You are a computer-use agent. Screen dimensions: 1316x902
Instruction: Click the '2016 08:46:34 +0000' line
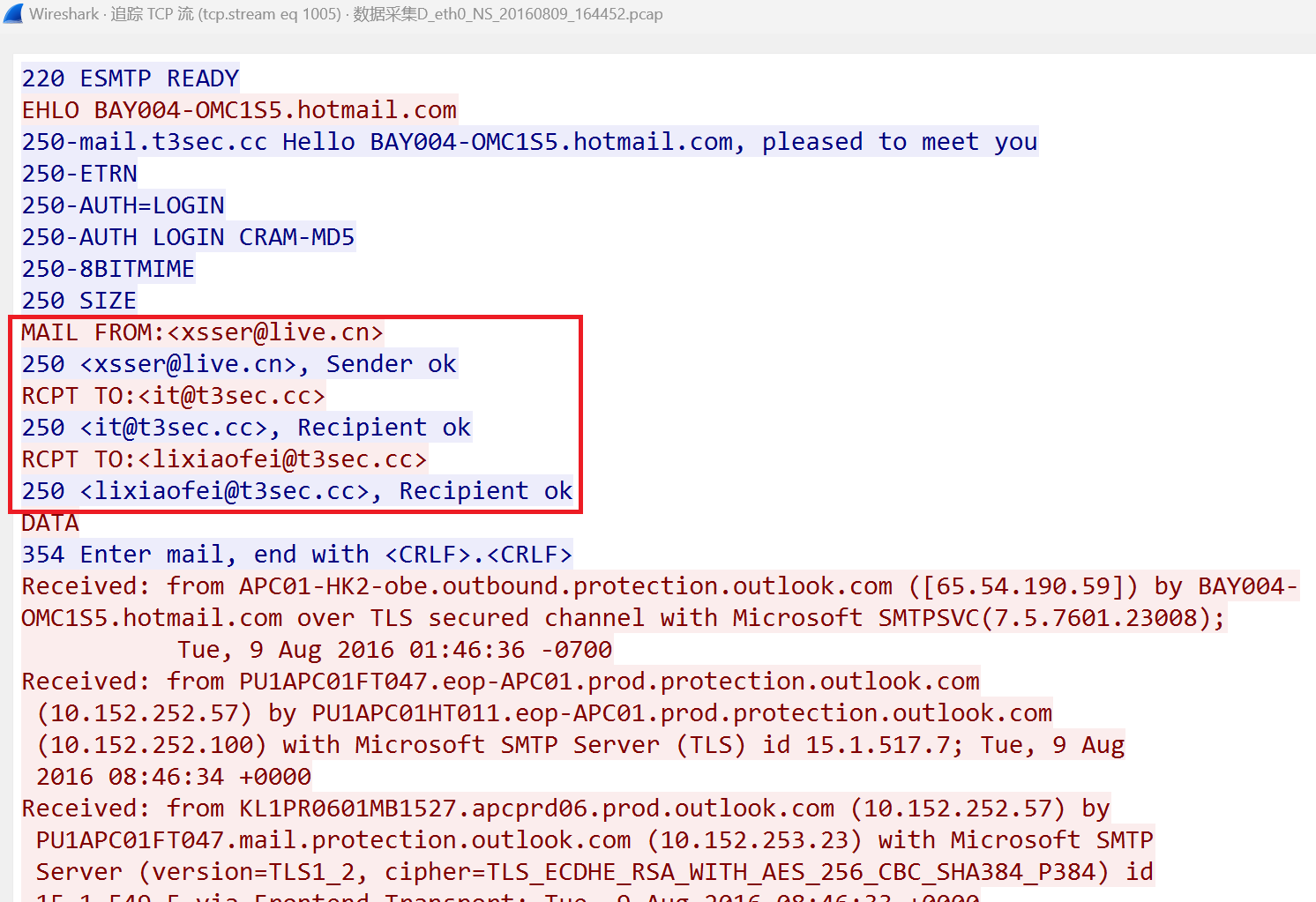(174, 777)
